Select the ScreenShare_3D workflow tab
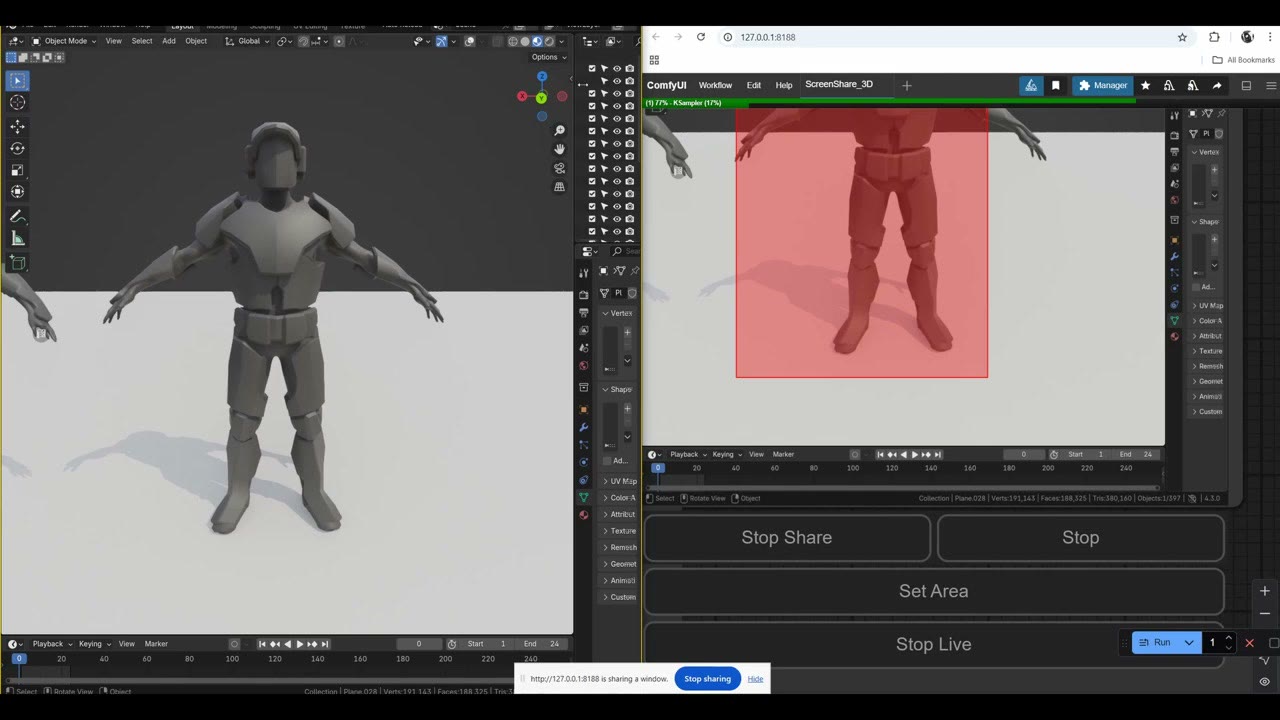Image resolution: width=1280 pixels, height=720 pixels. click(839, 85)
